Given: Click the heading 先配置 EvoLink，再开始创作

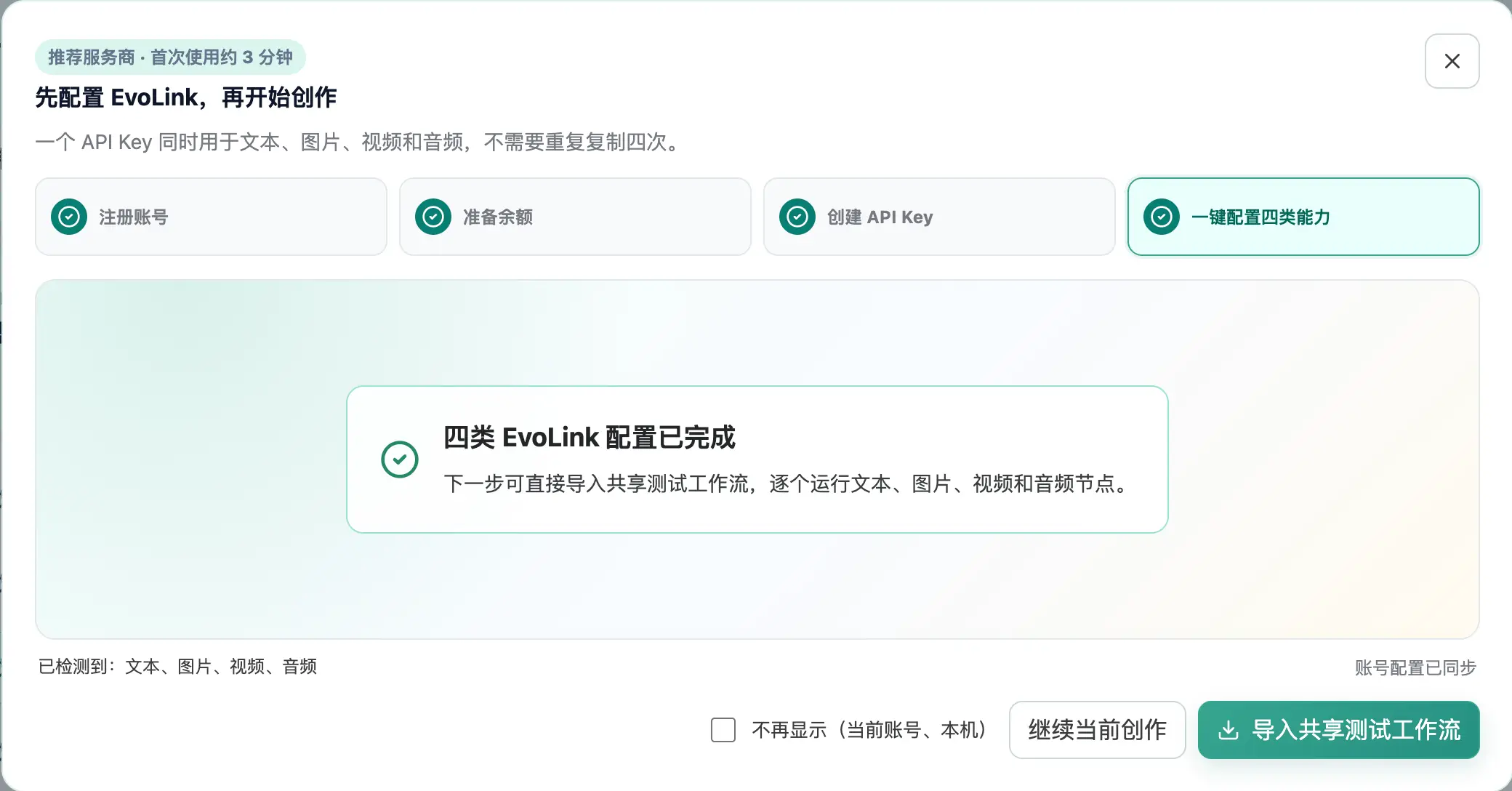Looking at the screenshot, I should [186, 97].
